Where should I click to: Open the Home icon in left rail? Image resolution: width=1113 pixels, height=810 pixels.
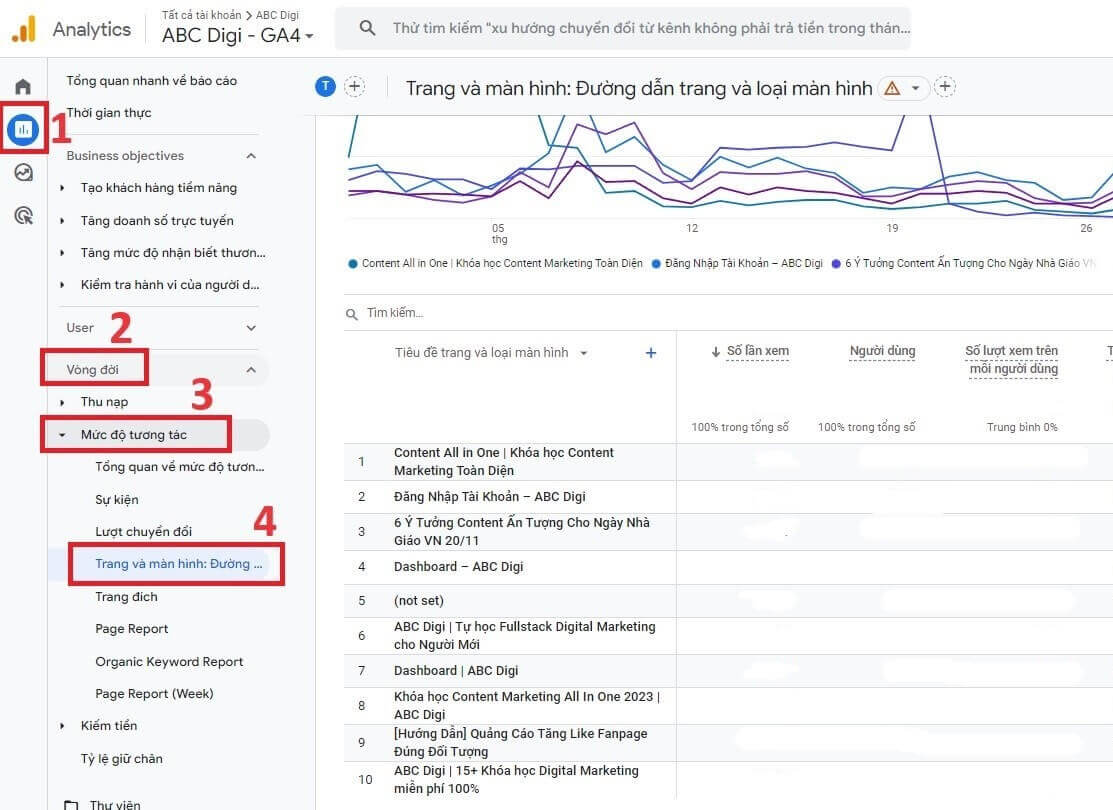tap(23, 87)
